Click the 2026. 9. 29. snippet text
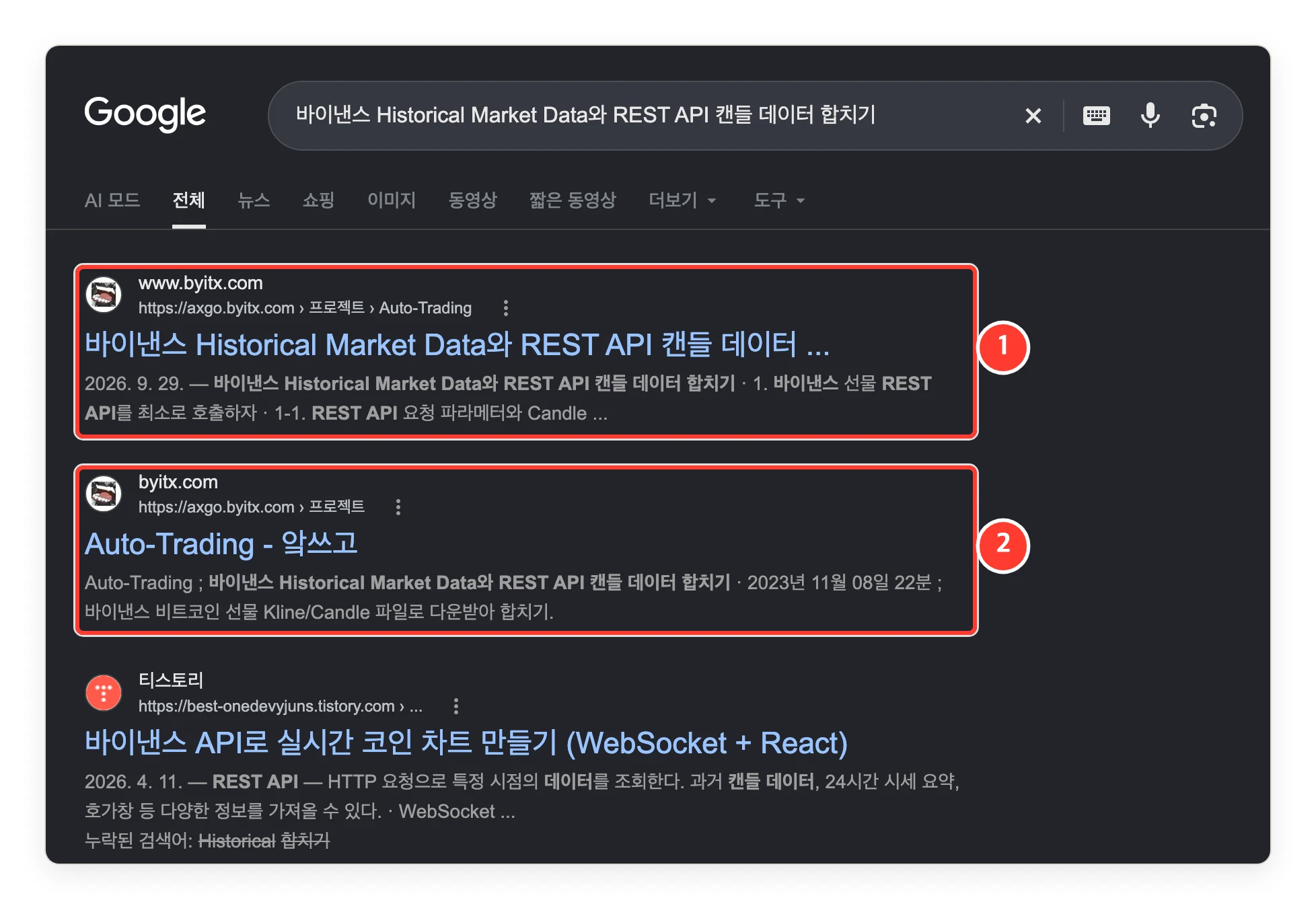 508,398
